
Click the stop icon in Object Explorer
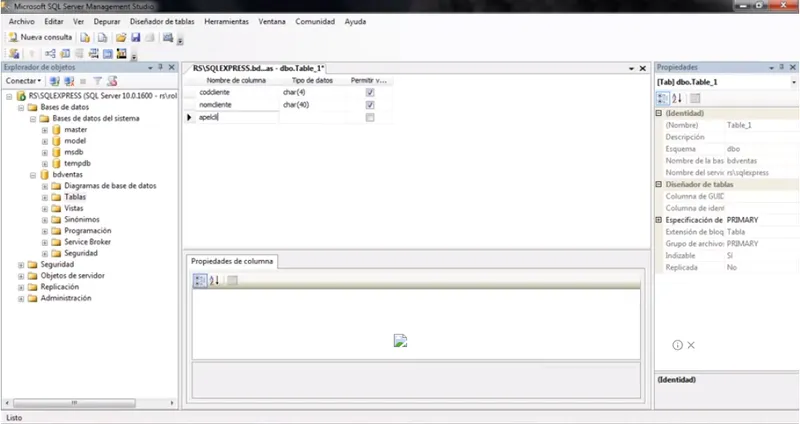[83, 81]
